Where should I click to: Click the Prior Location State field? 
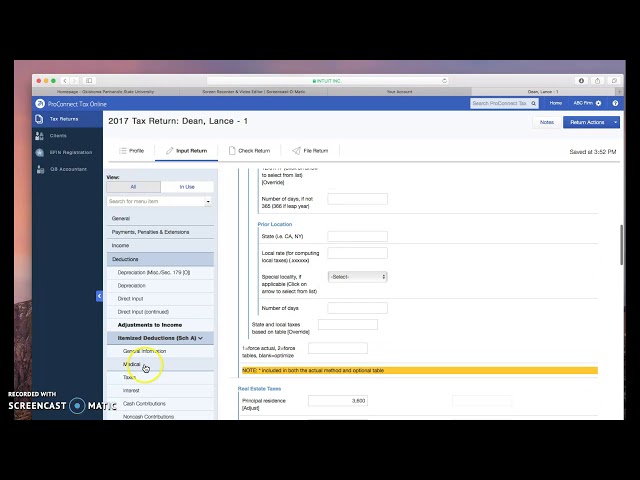click(x=358, y=236)
